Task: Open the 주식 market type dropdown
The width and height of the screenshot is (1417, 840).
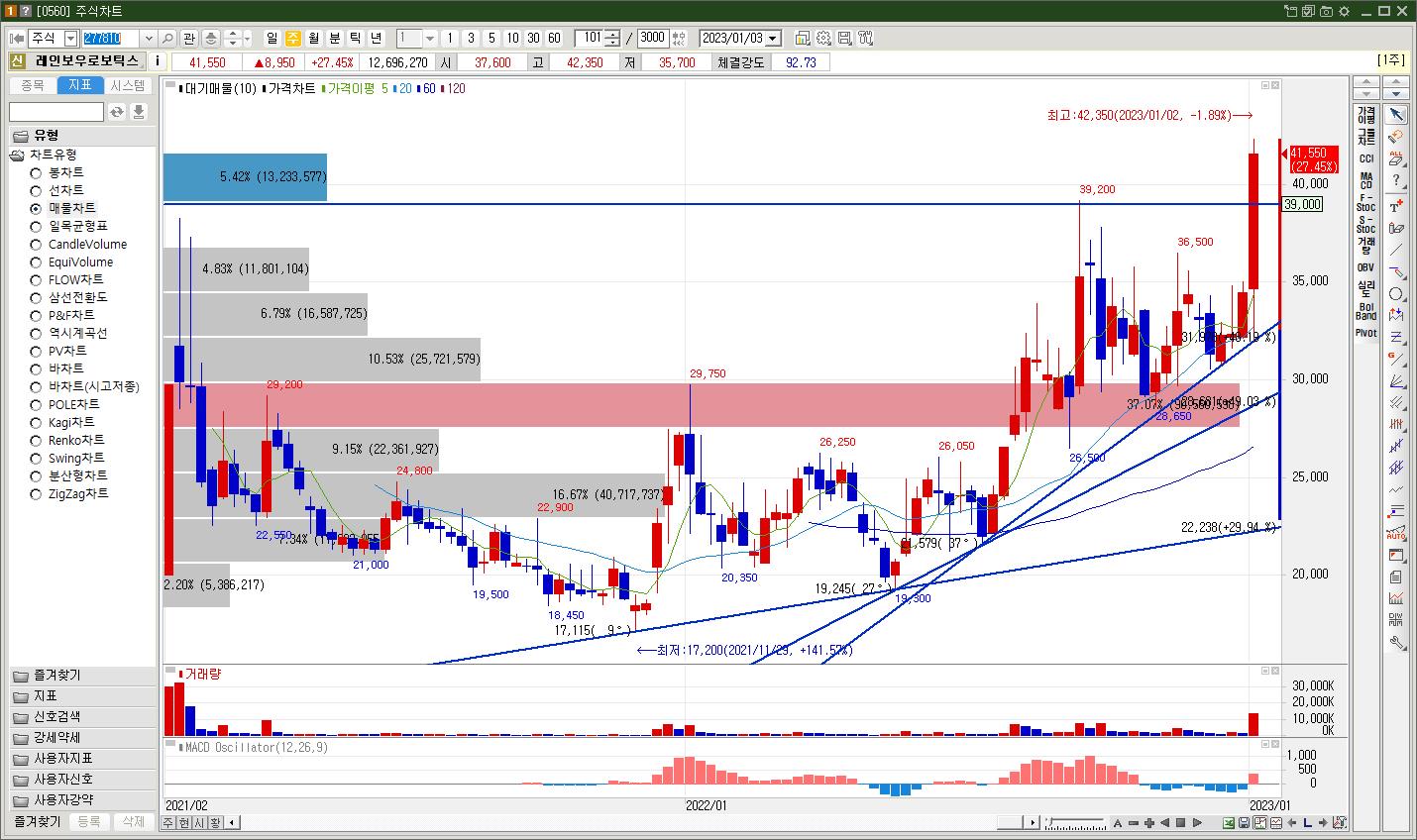Action: [x=70, y=38]
